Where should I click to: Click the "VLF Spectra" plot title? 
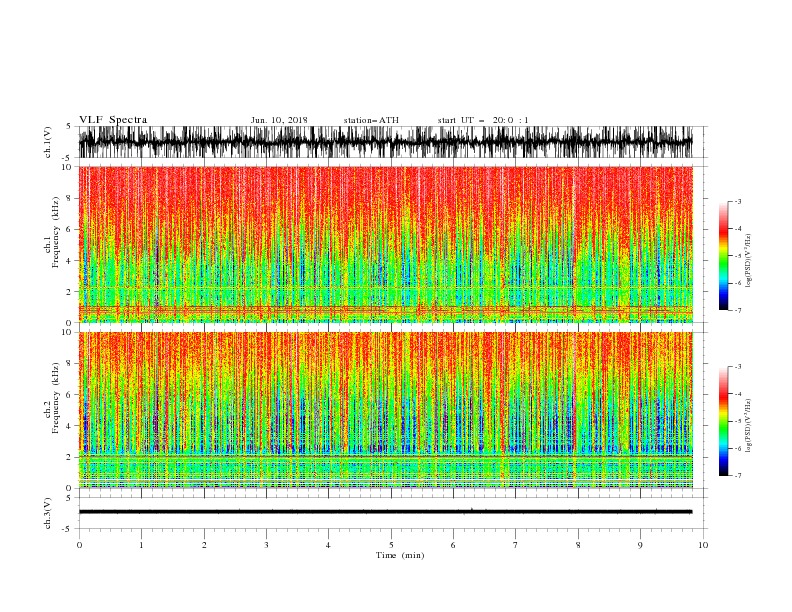coord(113,120)
